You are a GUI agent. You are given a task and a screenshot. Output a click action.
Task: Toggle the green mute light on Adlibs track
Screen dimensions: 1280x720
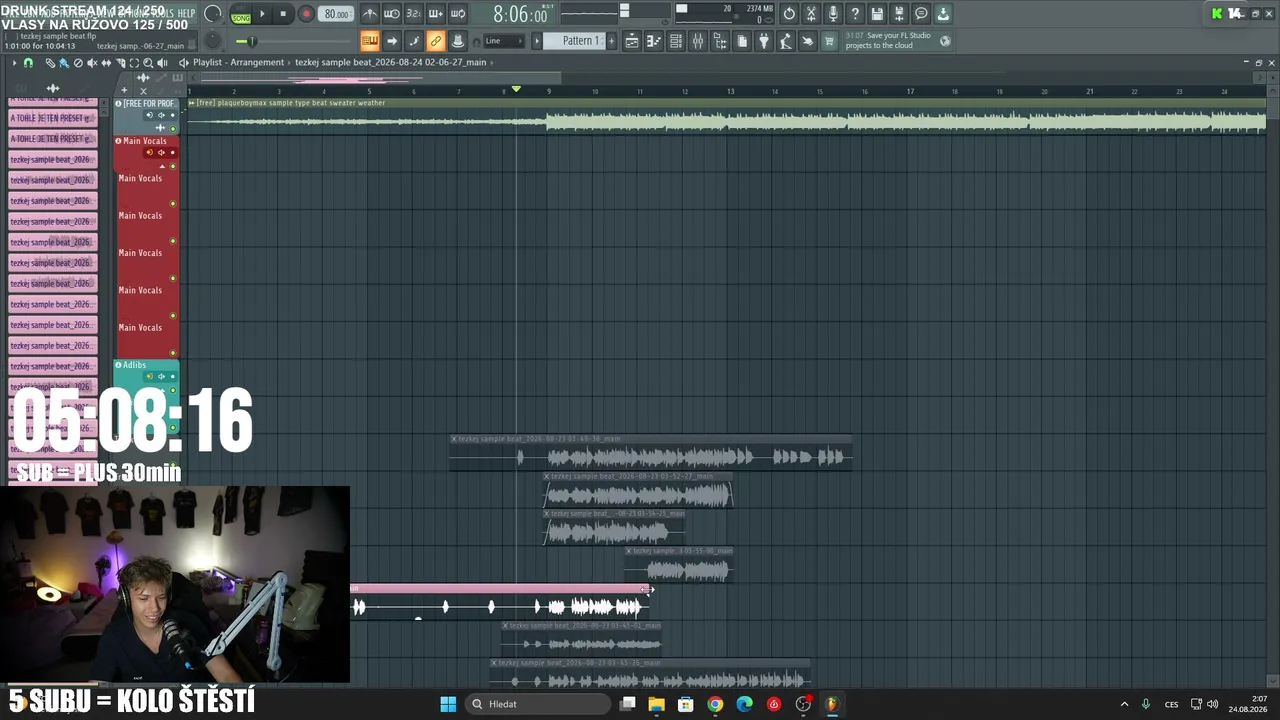coord(173,390)
